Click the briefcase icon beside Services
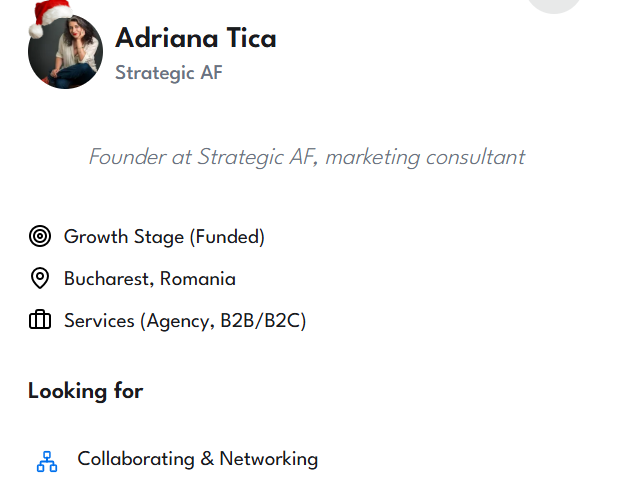 coord(40,321)
